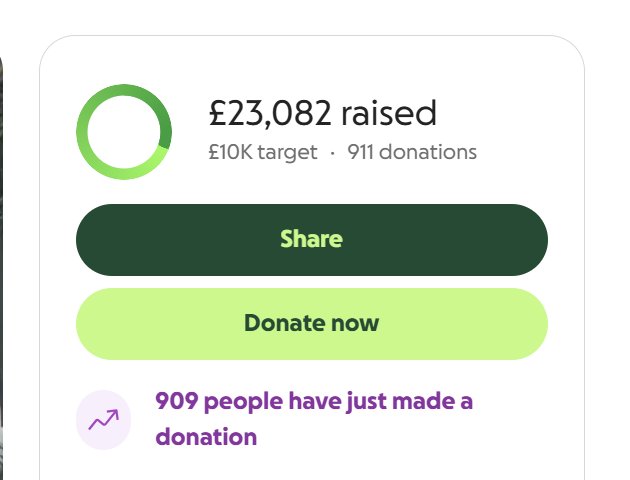Click the purple word "donation" on the second line
Image resolution: width=630 pixels, height=480 pixels.
click(206, 437)
